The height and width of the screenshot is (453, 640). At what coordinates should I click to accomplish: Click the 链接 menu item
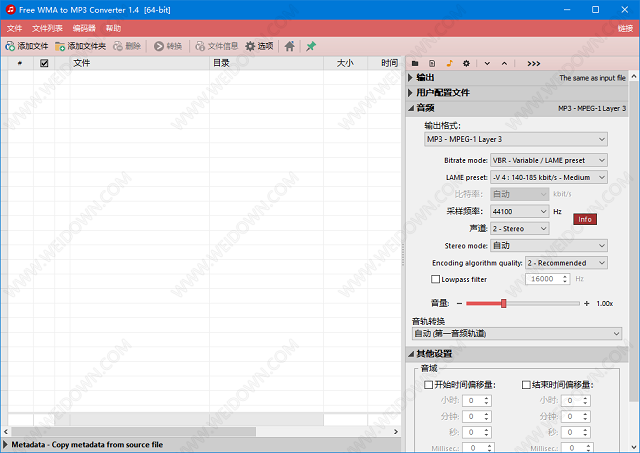pos(625,28)
